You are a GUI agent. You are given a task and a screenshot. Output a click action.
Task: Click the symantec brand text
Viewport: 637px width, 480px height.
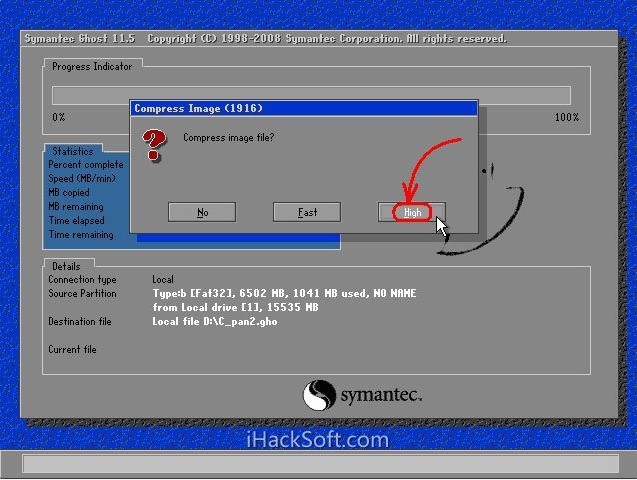[379, 396]
